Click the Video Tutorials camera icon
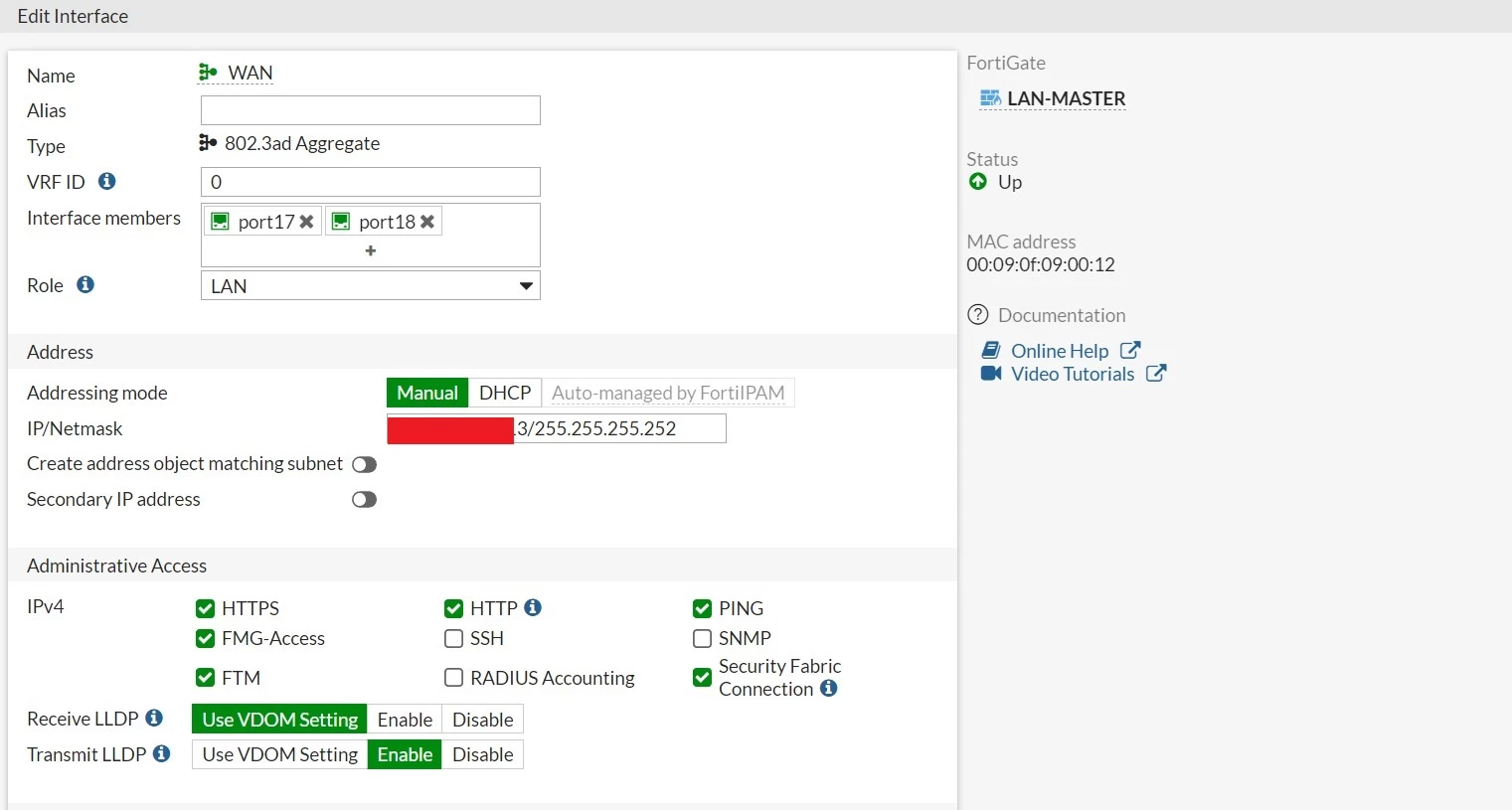 pos(991,373)
